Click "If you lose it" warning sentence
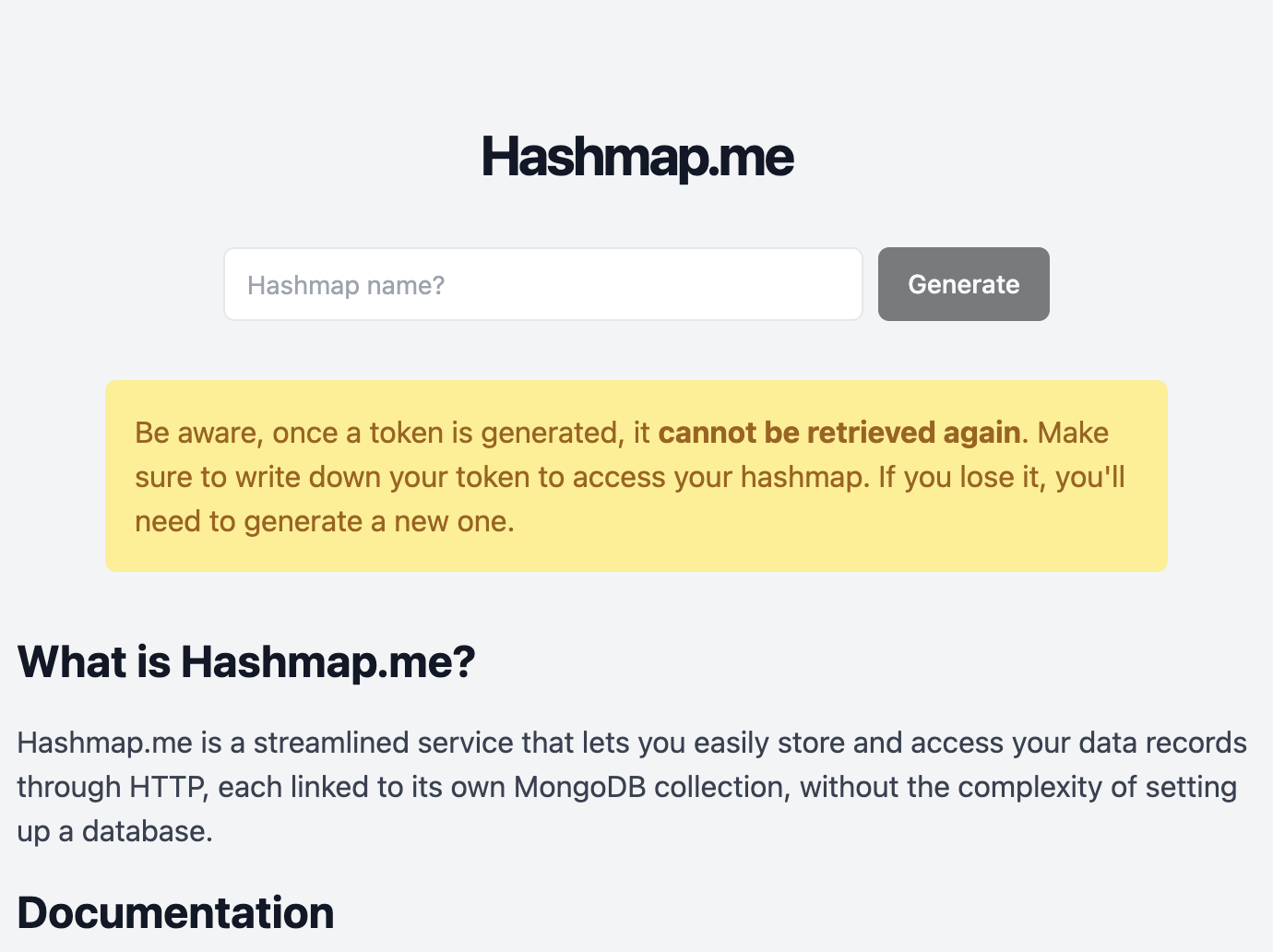The height and width of the screenshot is (952, 1273). pos(961,477)
